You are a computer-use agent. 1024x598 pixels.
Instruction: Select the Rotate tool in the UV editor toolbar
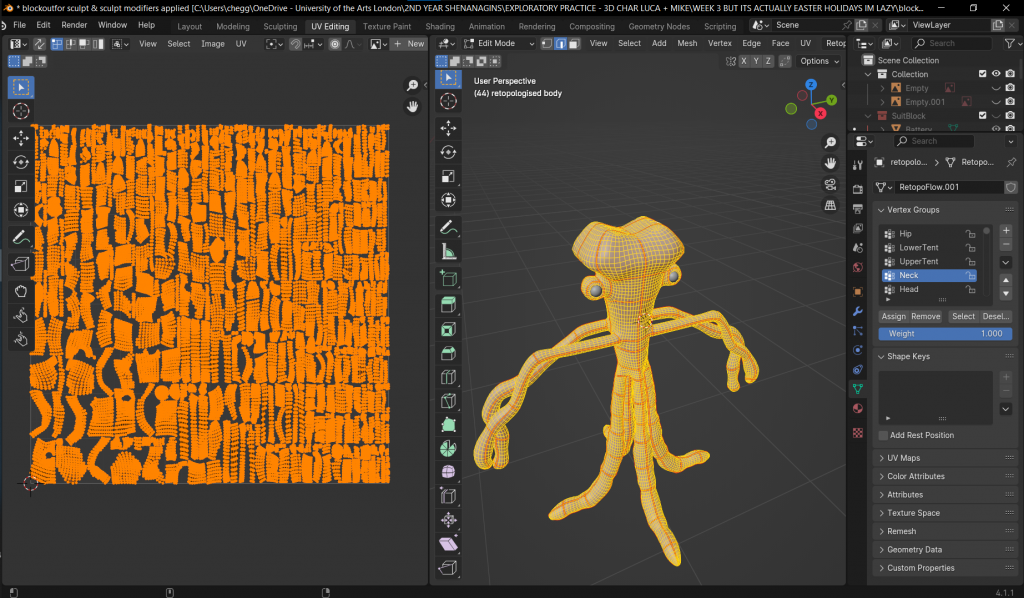point(21,162)
